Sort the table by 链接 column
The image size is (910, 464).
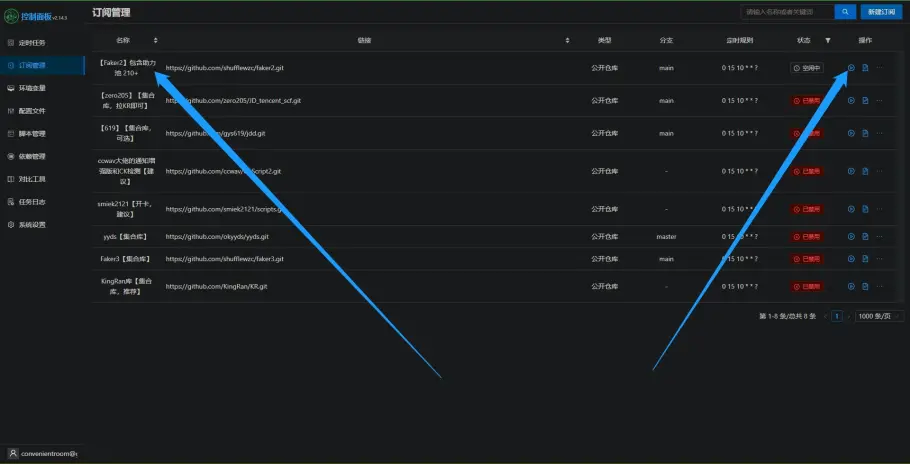[567, 40]
